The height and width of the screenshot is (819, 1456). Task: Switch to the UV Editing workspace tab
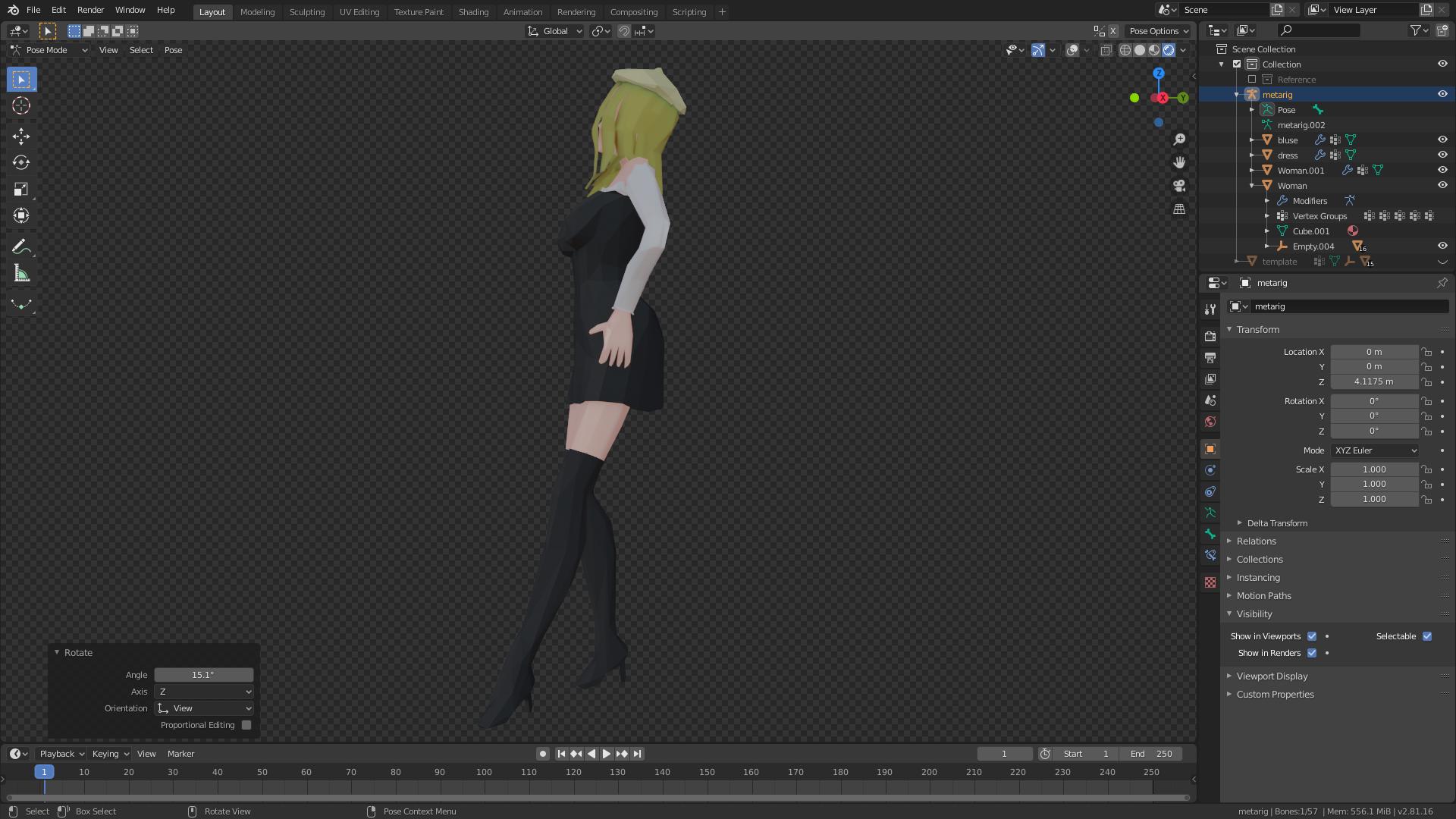(359, 11)
